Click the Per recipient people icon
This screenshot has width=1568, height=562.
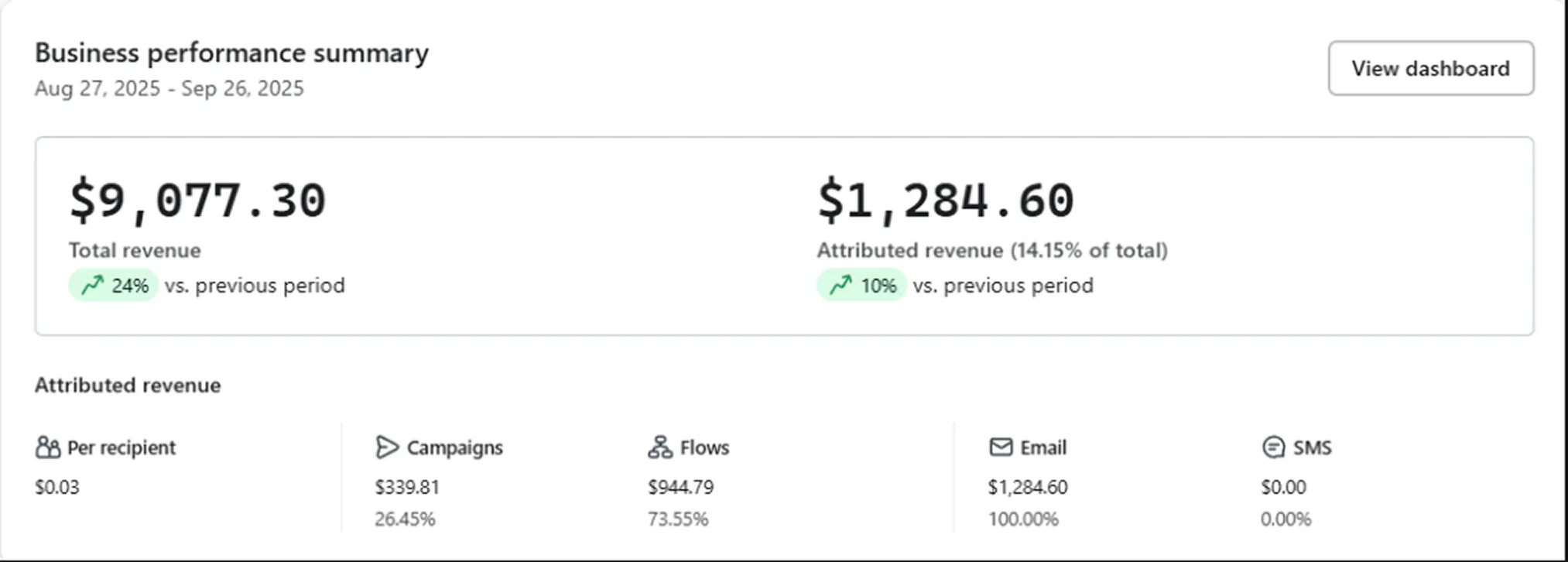[48, 447]
